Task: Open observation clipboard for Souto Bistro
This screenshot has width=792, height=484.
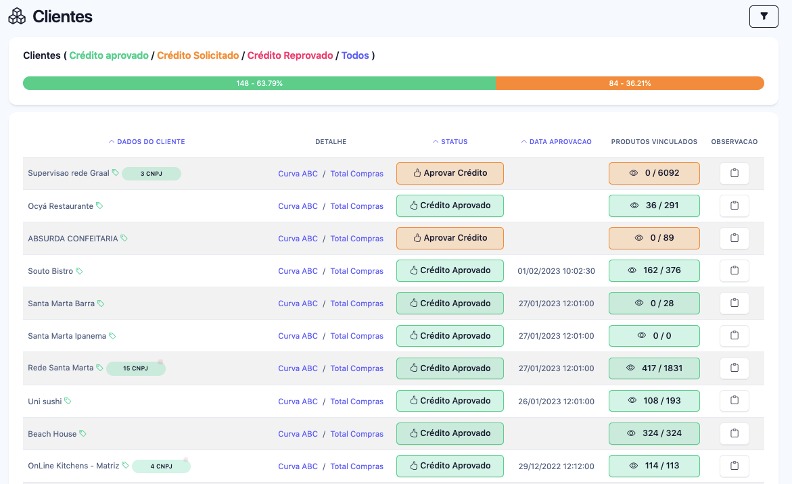Action: coord(734,270)
